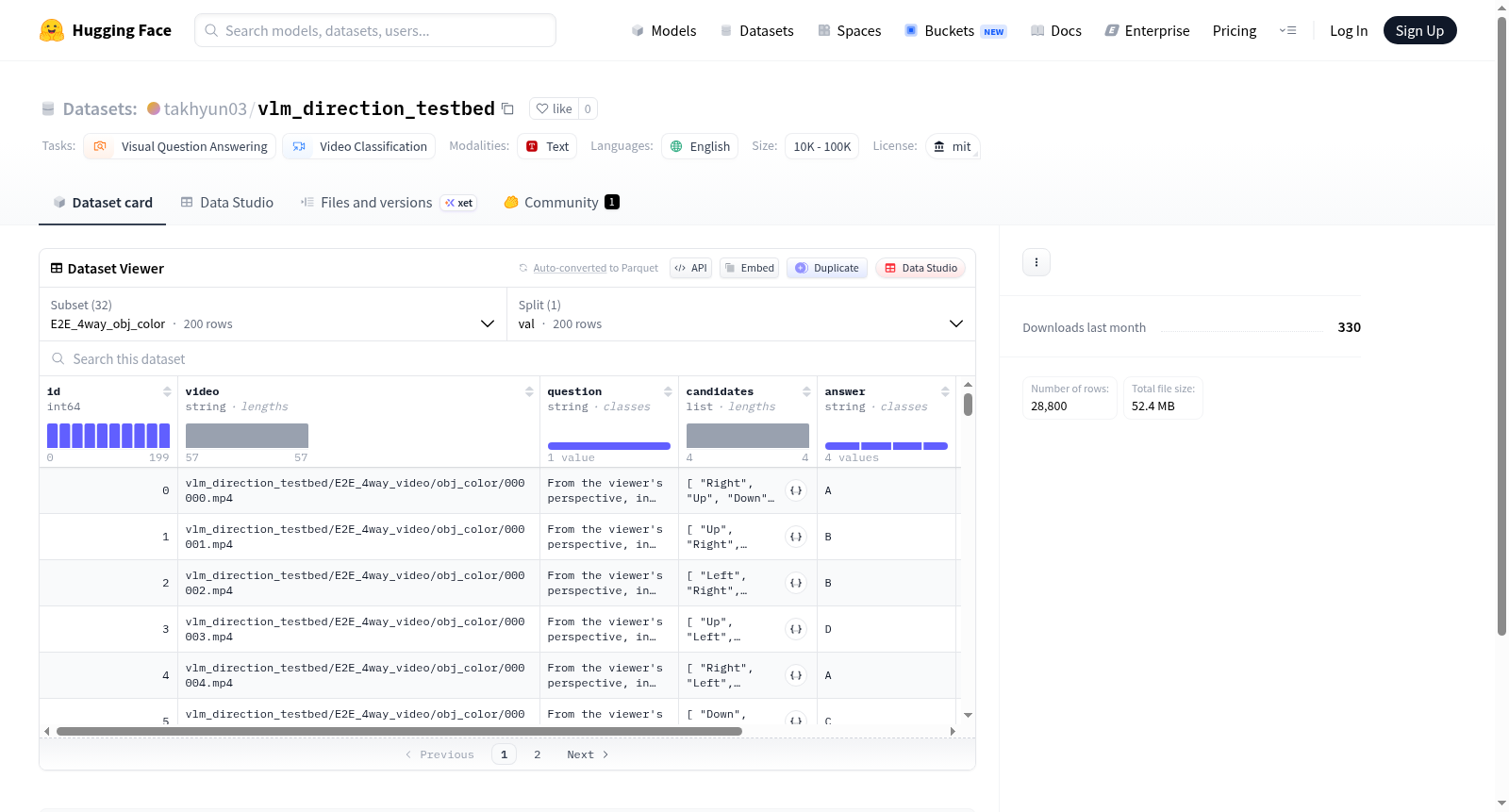Click the 10K - 100K size tag
Image resolution: width=1509 pixels, height=812 pixels.
pos(821,146)
